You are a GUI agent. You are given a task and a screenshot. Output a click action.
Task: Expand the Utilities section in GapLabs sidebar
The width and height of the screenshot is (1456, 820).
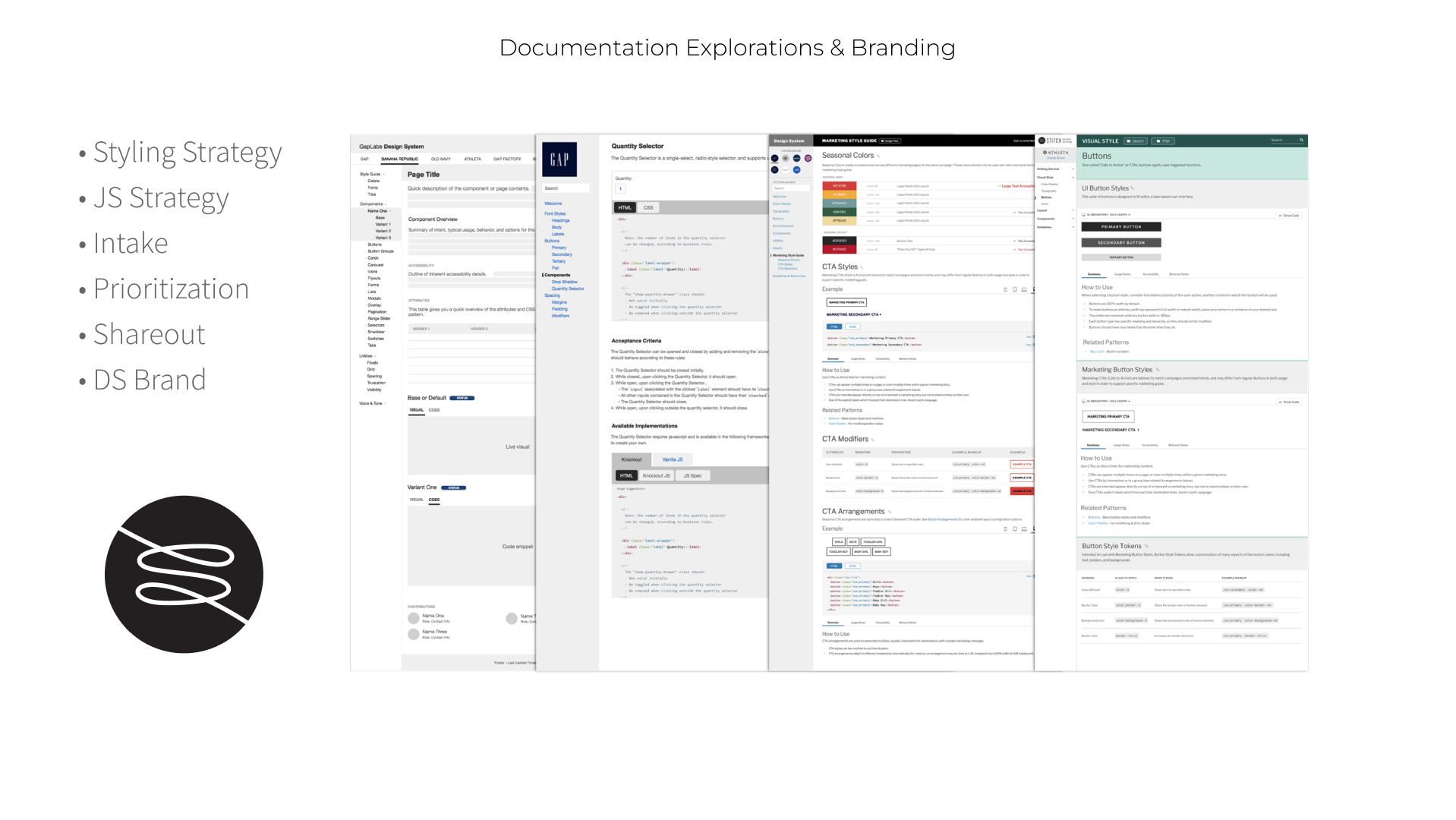[x=367, y=356]
